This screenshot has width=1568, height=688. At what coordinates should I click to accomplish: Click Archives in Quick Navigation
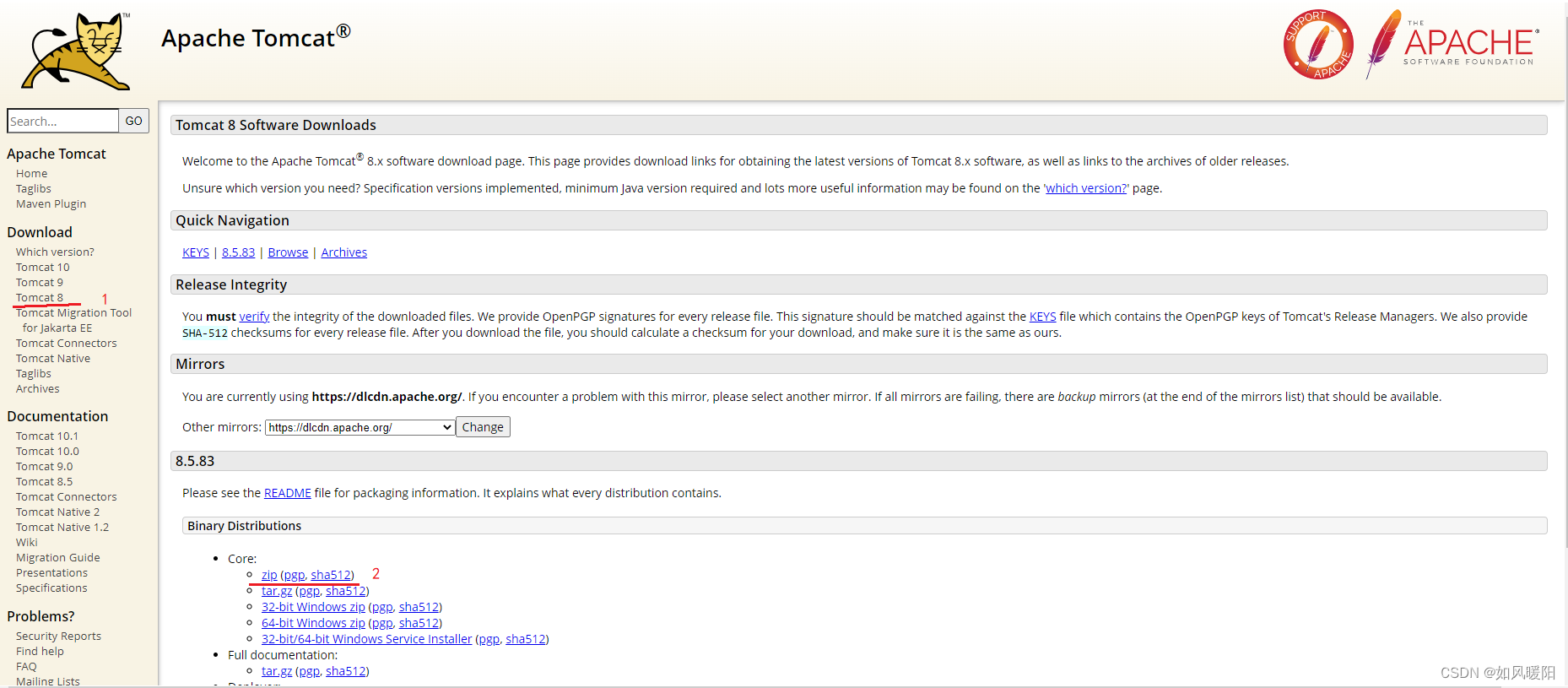point(344,252)
